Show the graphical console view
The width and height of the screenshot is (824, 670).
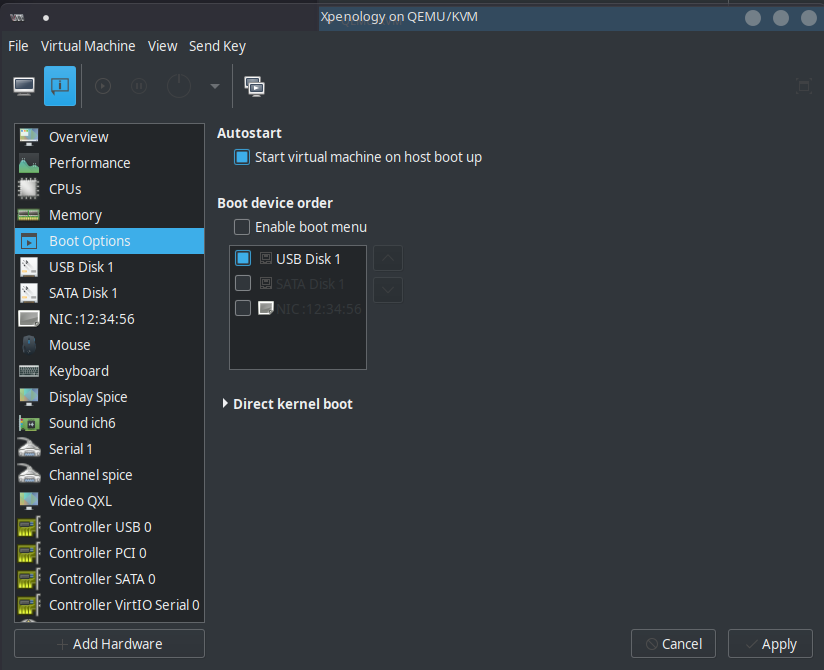(24, 86)
